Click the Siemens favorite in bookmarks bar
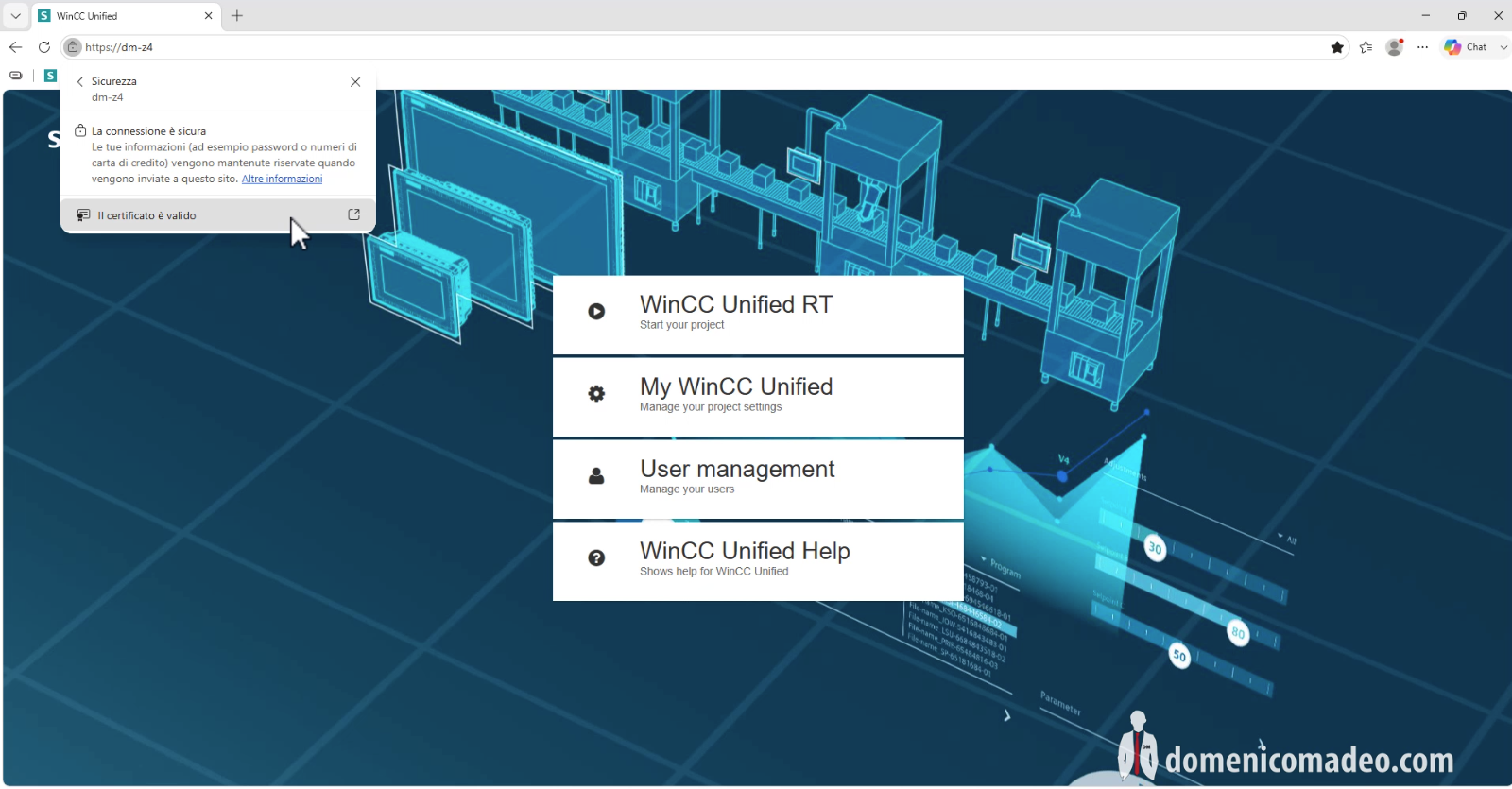 [51, 76]
